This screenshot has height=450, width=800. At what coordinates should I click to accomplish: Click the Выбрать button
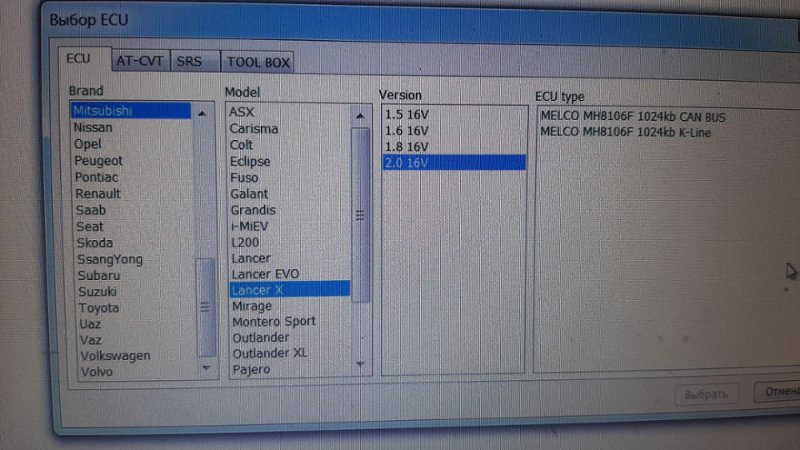706,395
